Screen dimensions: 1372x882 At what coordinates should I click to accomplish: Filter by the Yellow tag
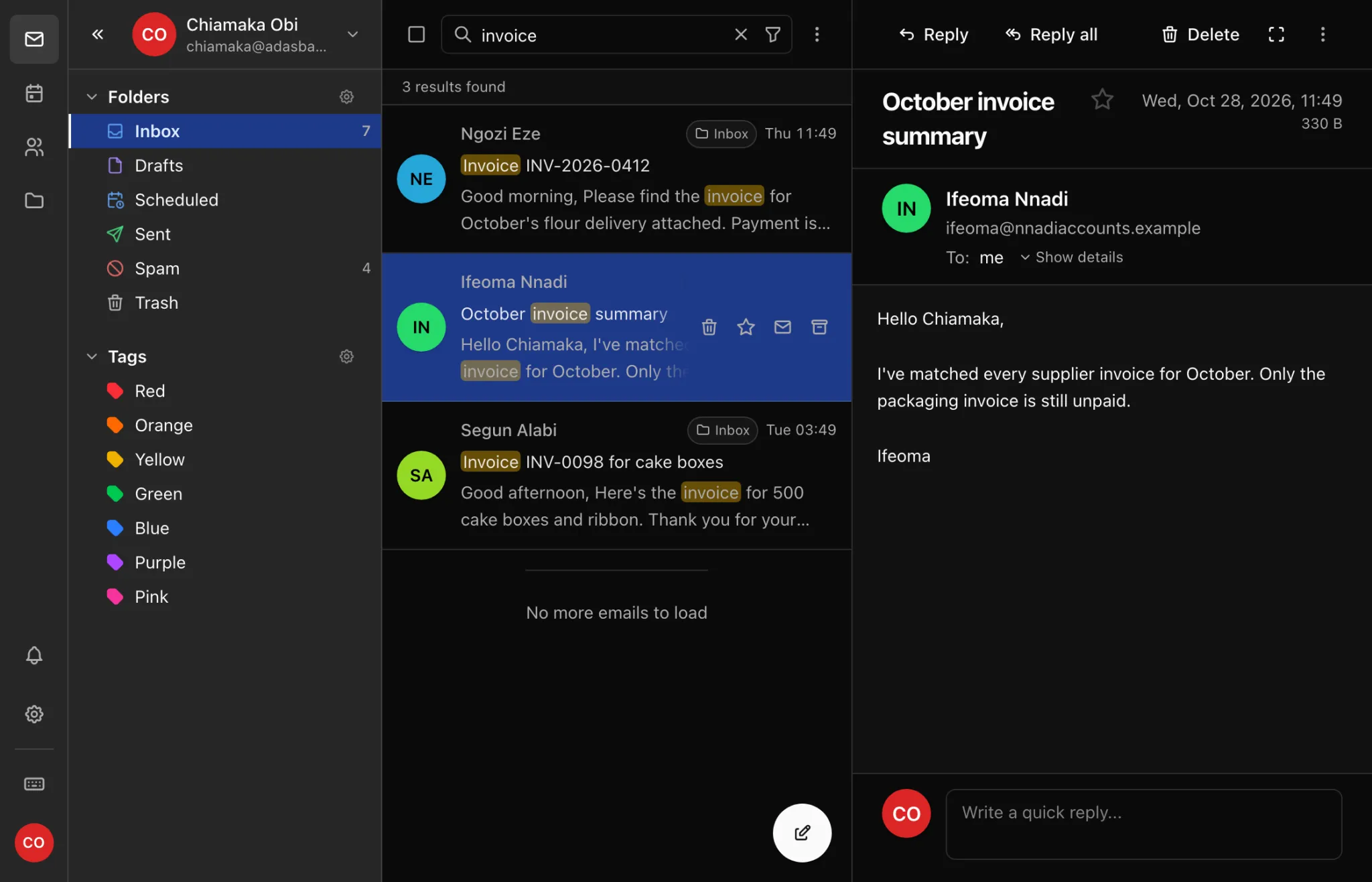pos(226,459)
